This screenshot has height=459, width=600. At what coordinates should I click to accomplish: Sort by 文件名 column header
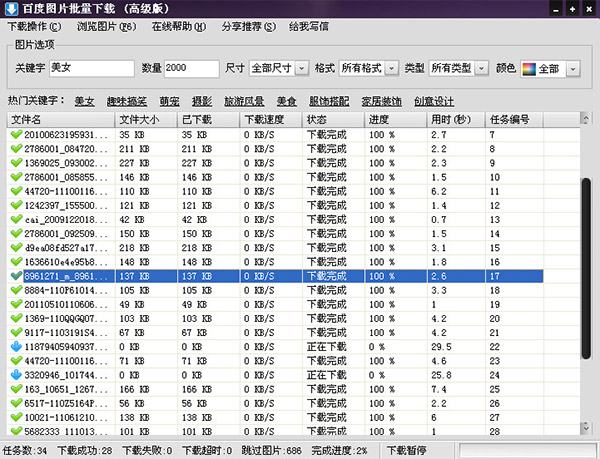(x=61, y=120)
